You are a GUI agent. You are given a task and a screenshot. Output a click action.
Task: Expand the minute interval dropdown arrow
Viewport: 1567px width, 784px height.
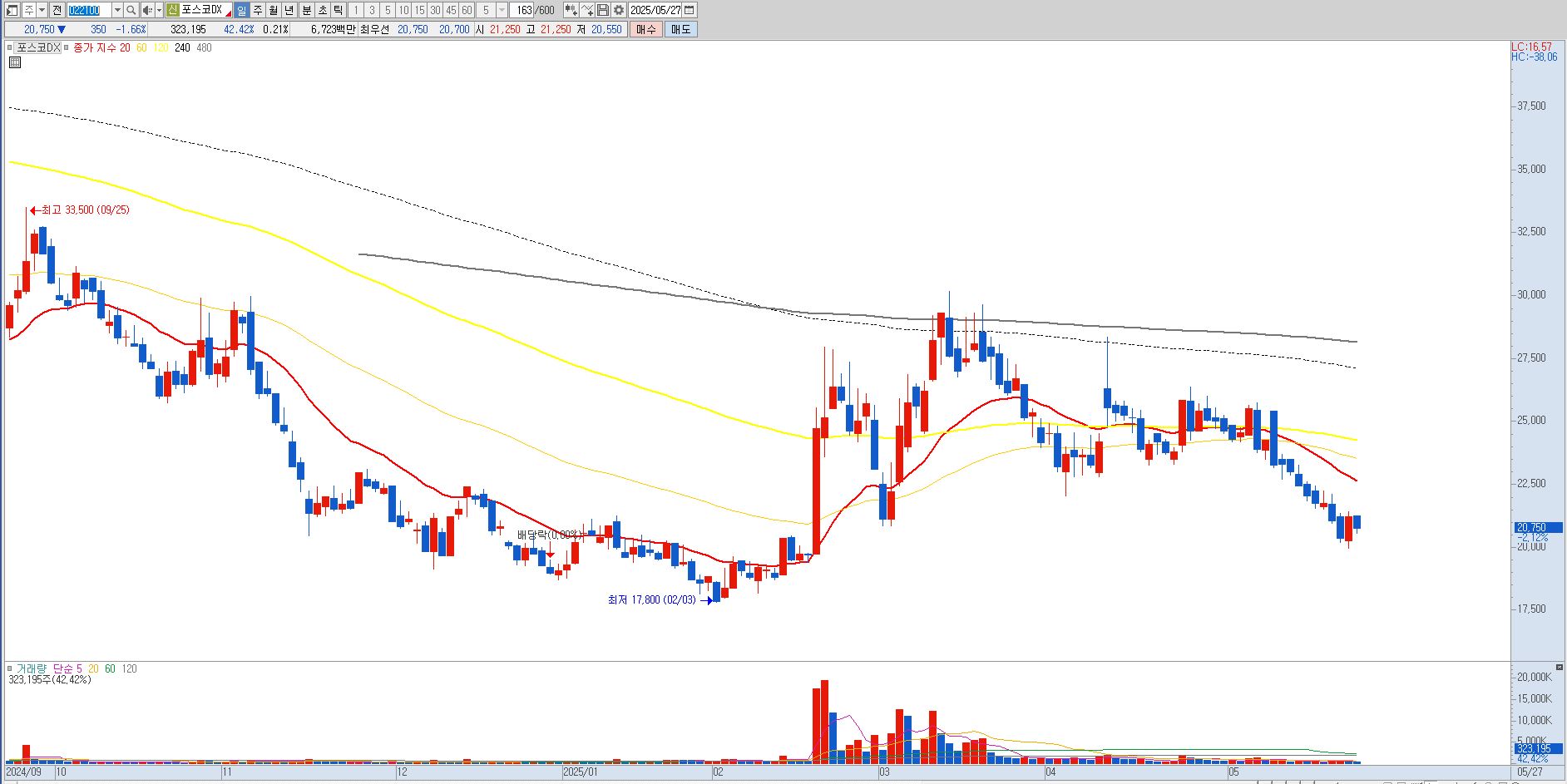pyautogui.click(x=502, y=10)
